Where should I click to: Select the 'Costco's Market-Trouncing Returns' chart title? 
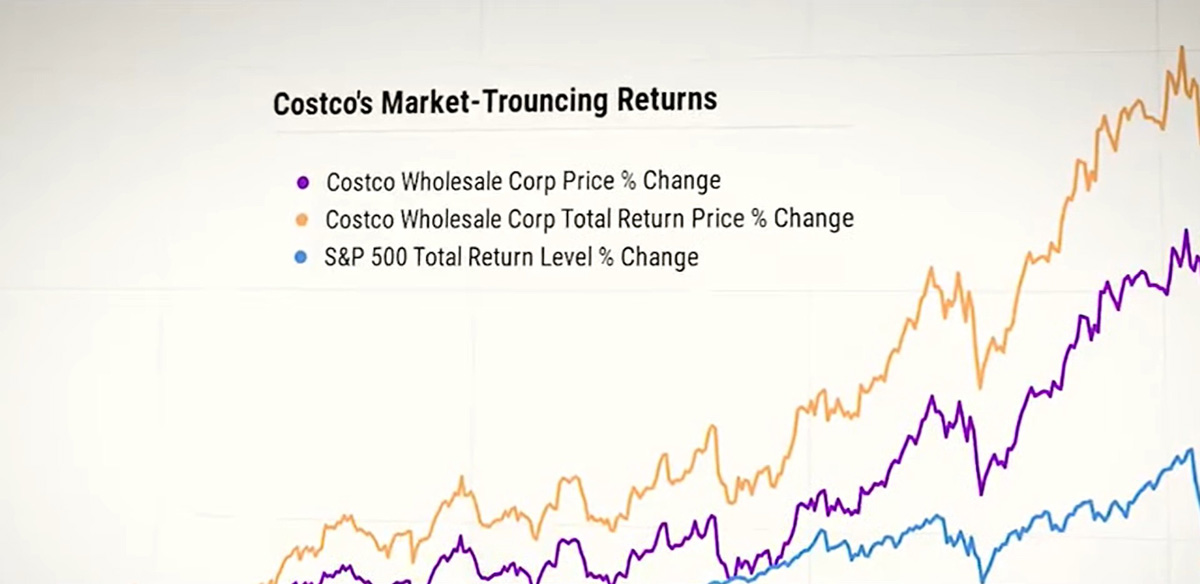(x=495, y=101)
